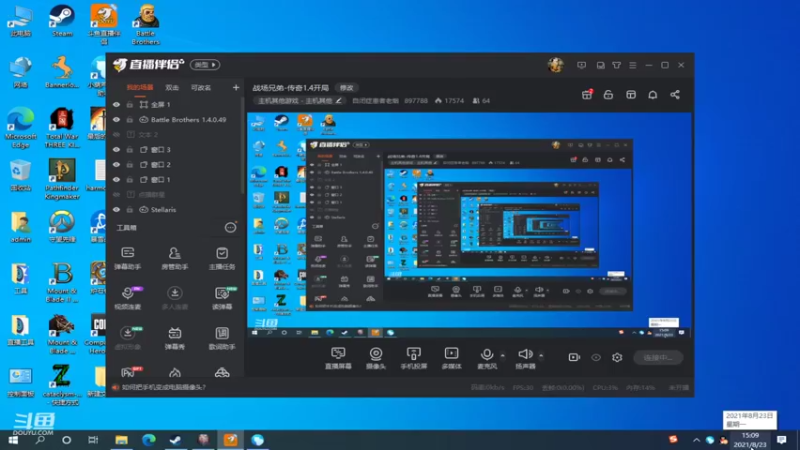800x450 pixels.
Task: Switch to the 我的场景 scene tab
Action: click(140, 88)
